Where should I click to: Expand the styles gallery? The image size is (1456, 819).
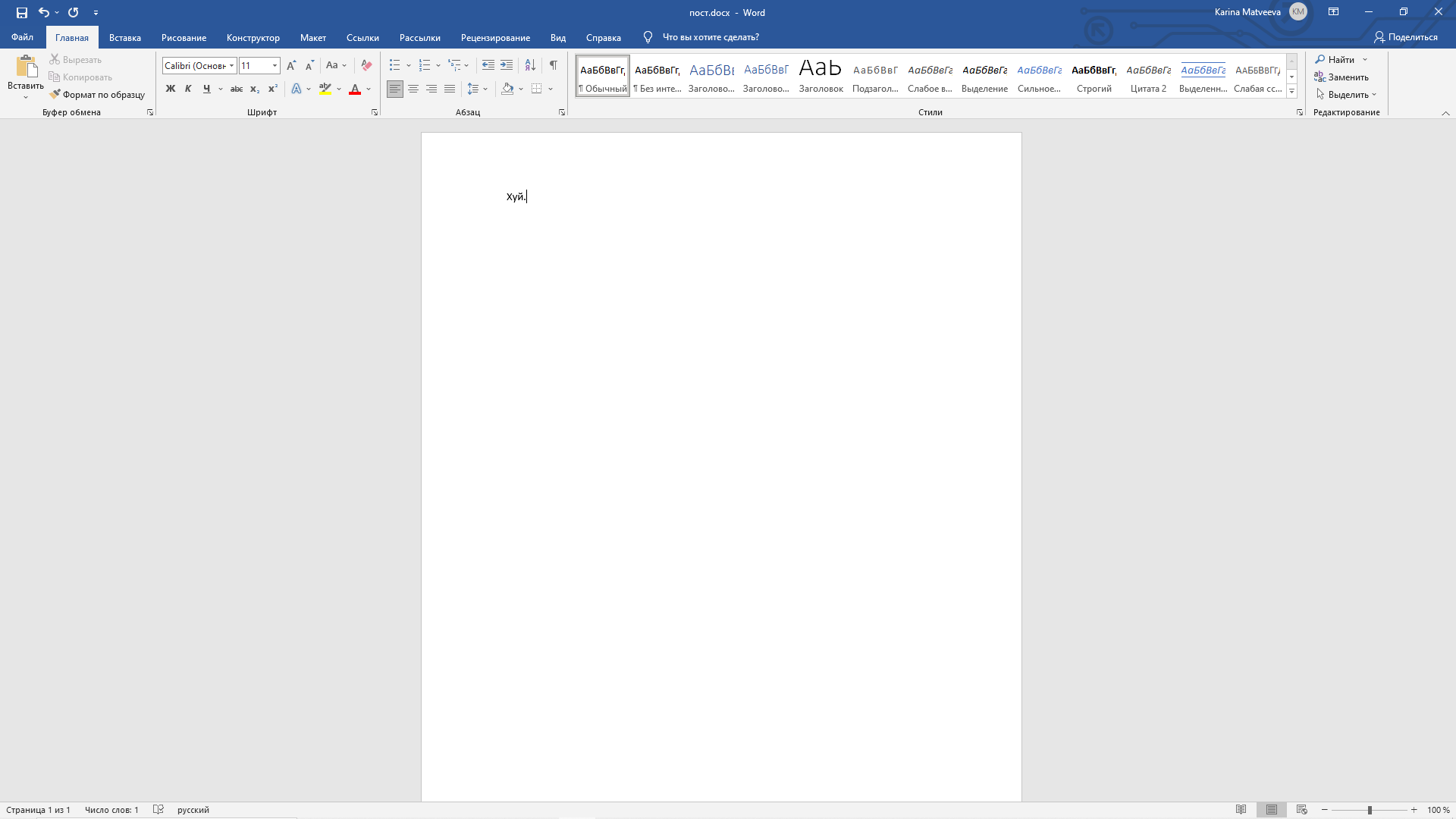click(x=1291, y=91)
